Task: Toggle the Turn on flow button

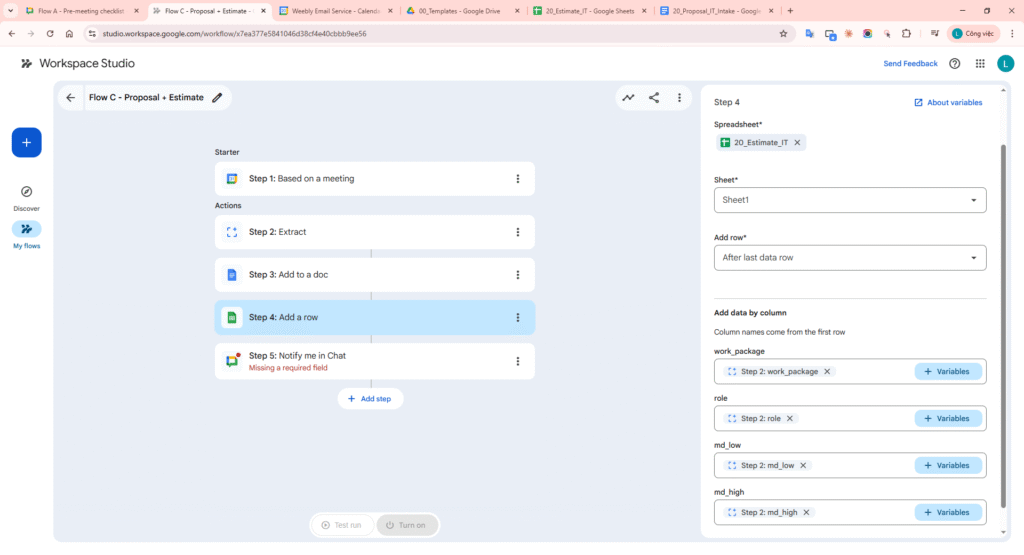Action: pyautogui.click(x=406, y=525)
